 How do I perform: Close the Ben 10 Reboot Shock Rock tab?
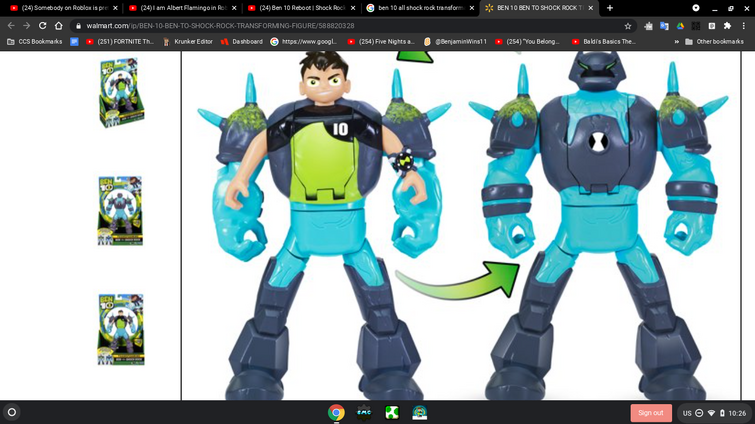[353, 8]
